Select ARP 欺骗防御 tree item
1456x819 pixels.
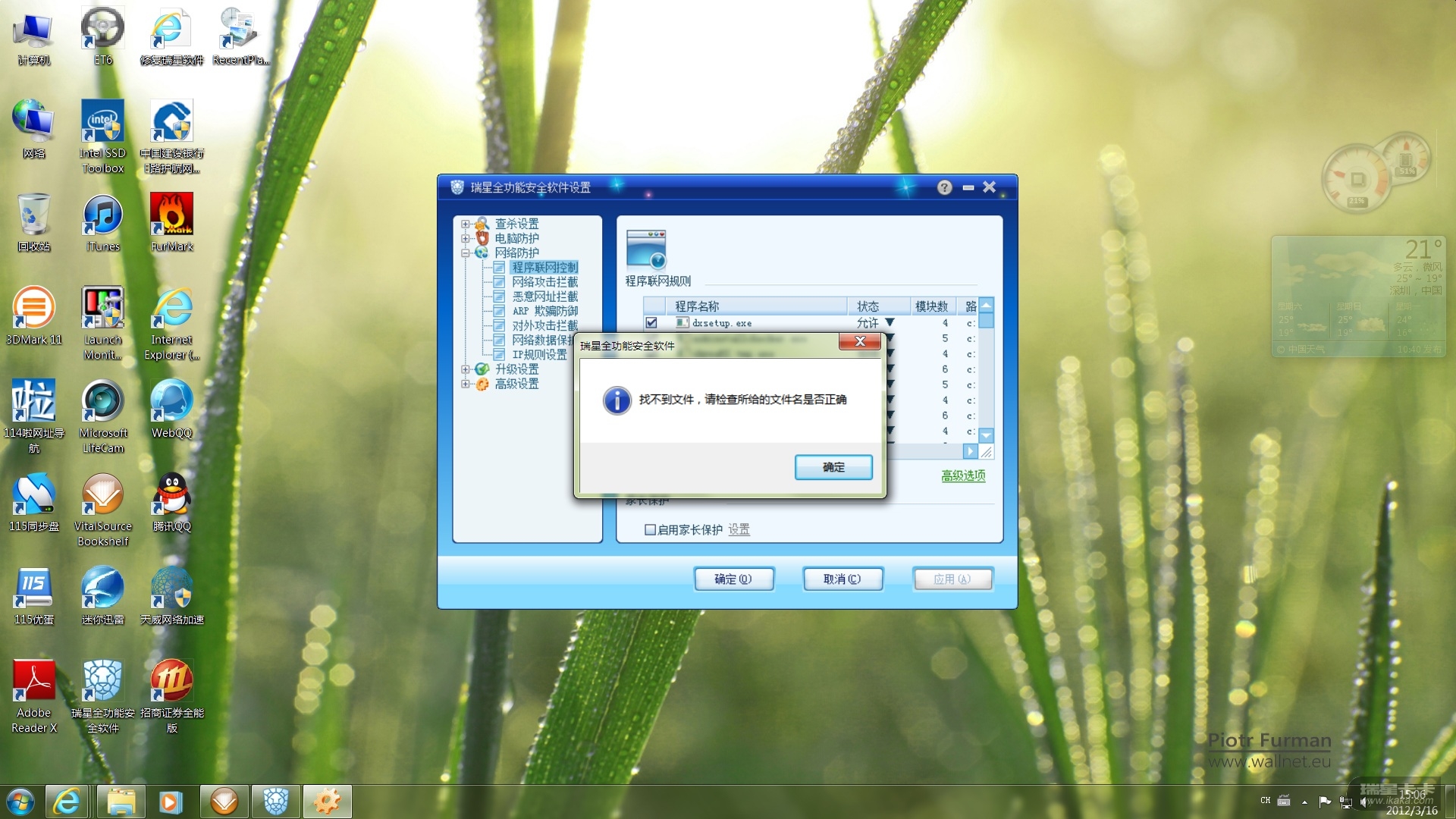tap(544, 311)
